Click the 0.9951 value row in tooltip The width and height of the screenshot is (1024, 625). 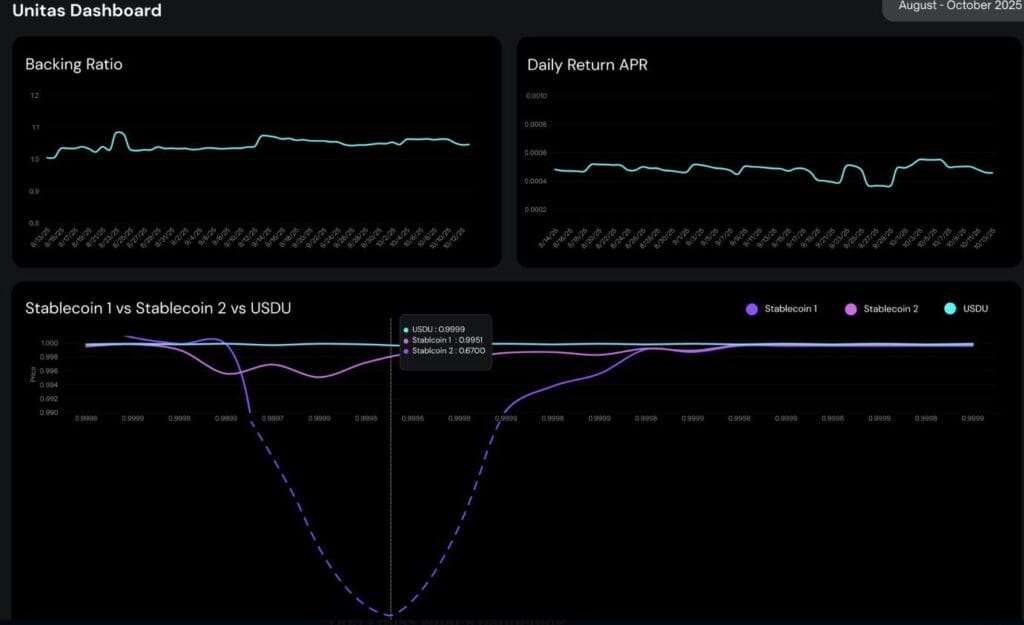pos(442,340)
